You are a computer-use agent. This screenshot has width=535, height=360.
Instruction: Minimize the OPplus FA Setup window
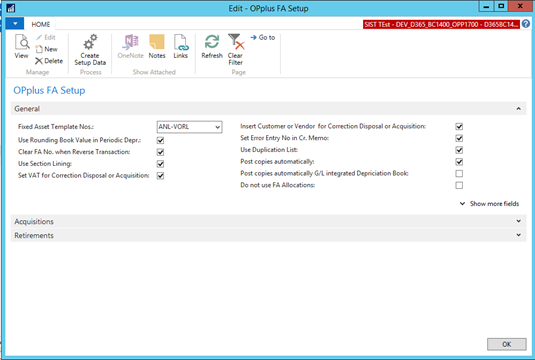point(487,6)
